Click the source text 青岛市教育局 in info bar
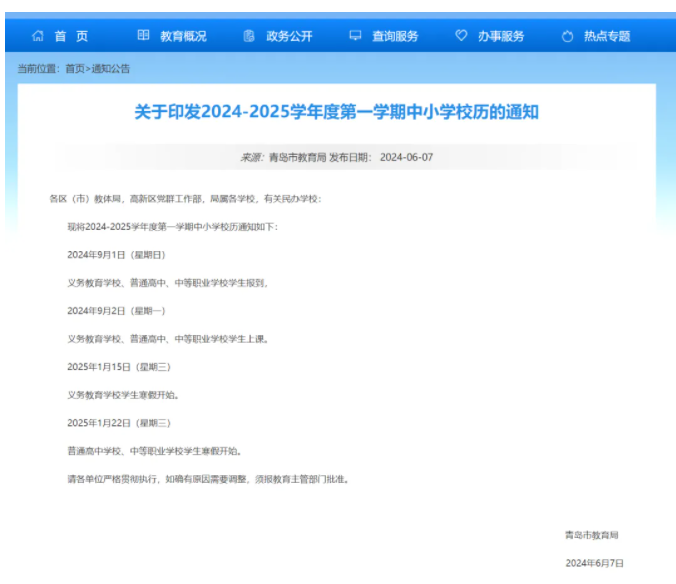The width and height of the screenshot is (676, 584). pyautogui.click(x=297, y=157)
